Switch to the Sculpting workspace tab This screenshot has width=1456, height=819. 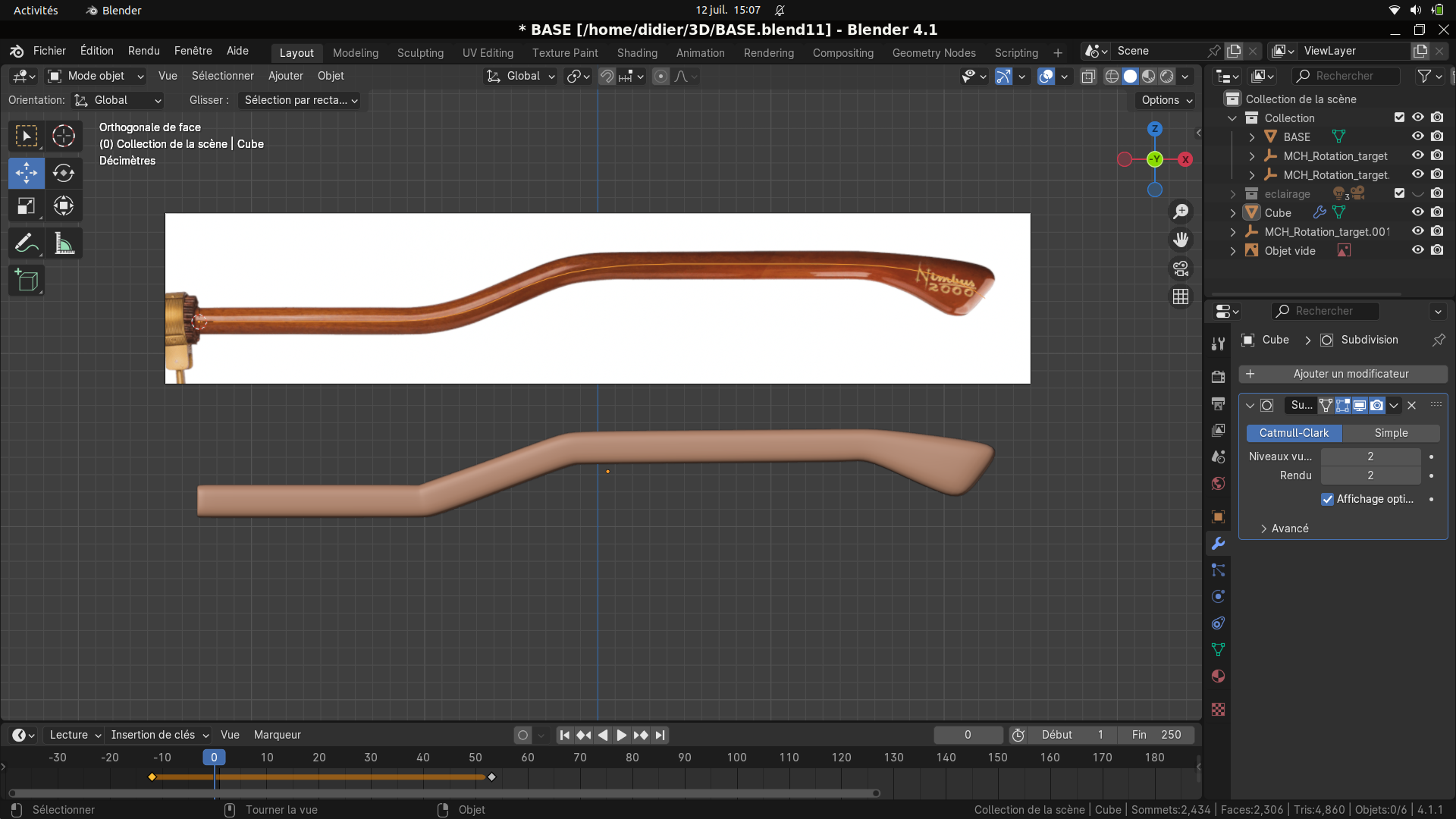coord(420,53)
